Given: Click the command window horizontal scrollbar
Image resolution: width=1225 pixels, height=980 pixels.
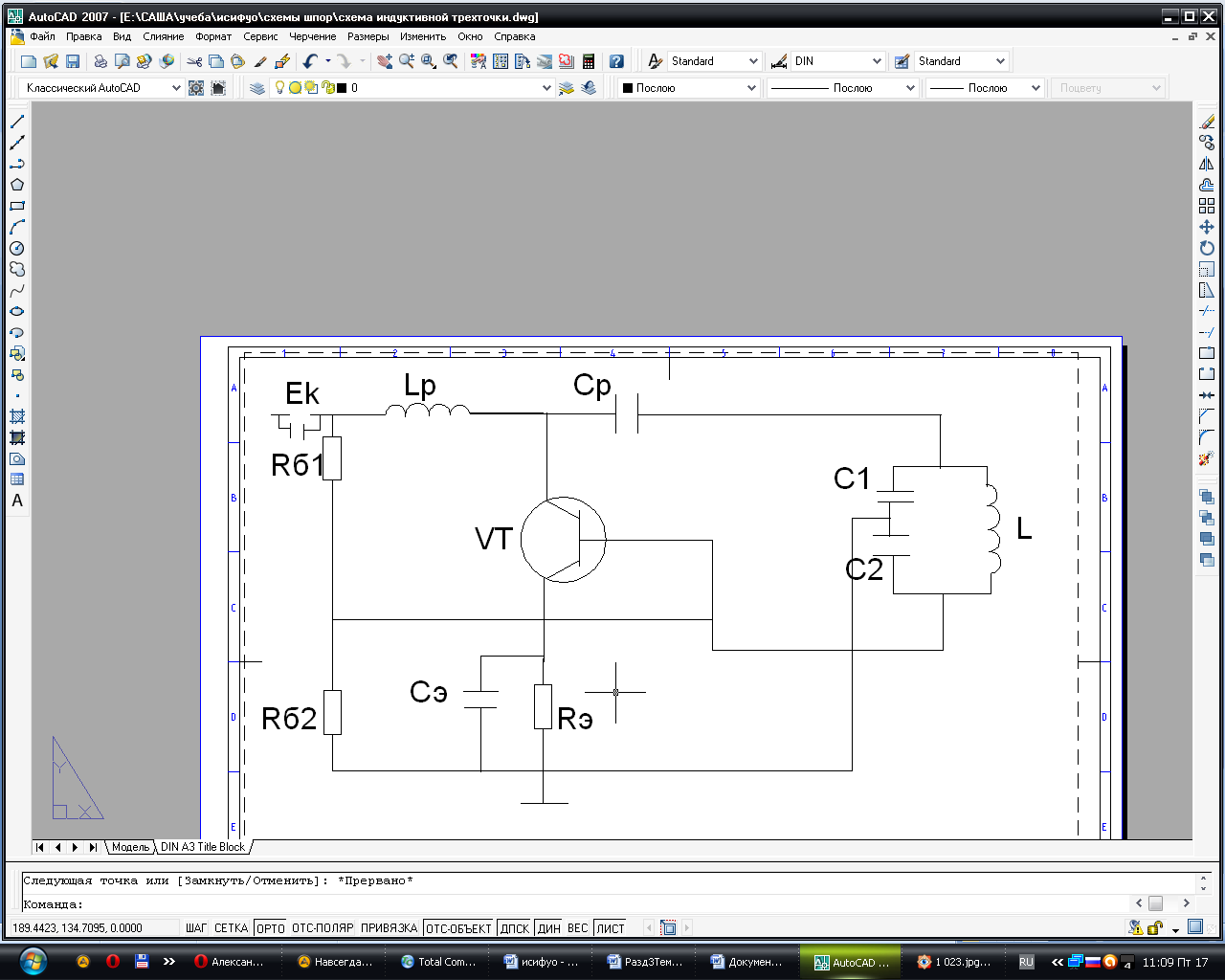Looking at the screenshot, I should 1162,902.
